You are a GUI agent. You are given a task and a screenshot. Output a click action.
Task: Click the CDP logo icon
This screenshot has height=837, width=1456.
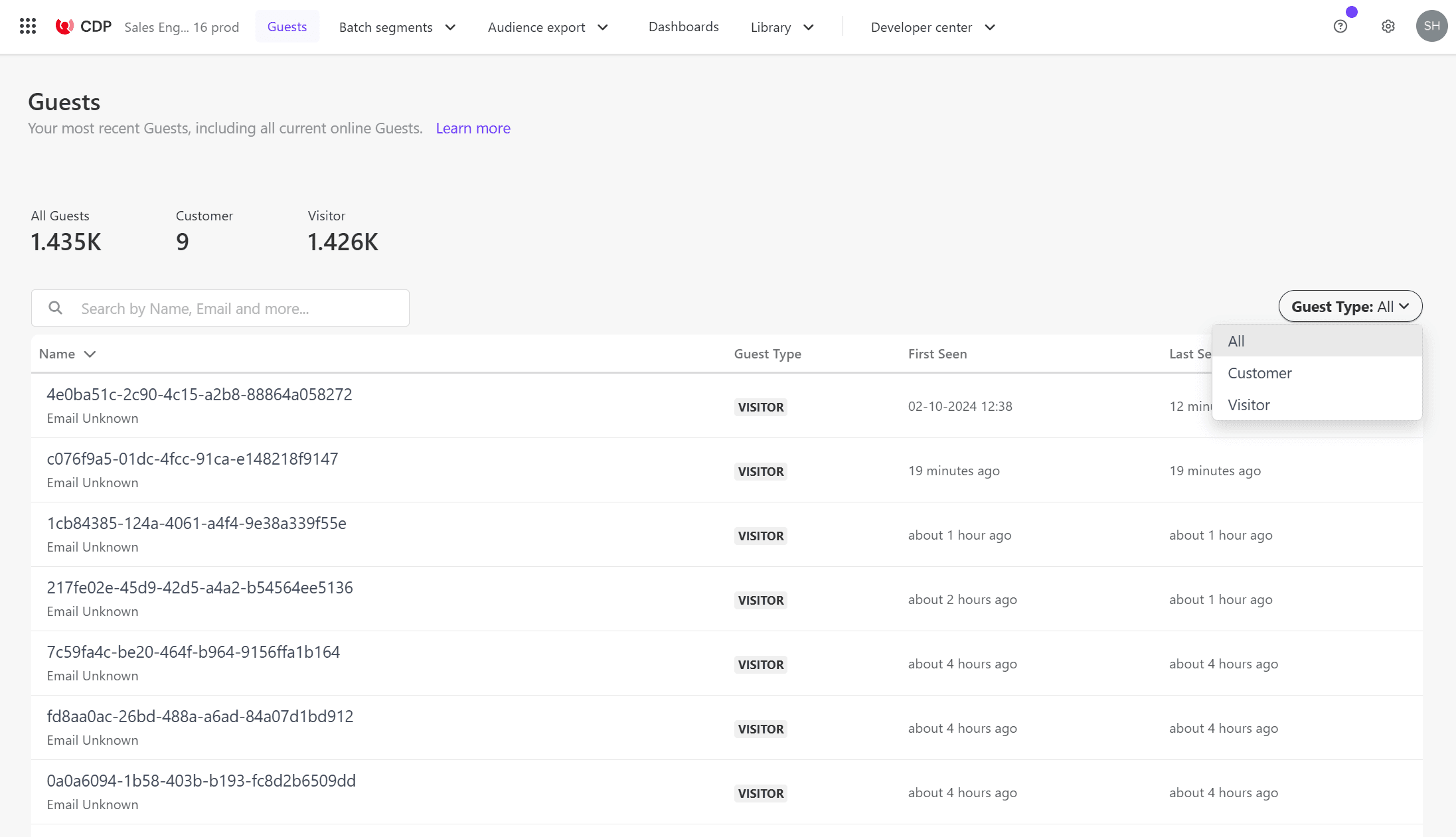point(64,27)
